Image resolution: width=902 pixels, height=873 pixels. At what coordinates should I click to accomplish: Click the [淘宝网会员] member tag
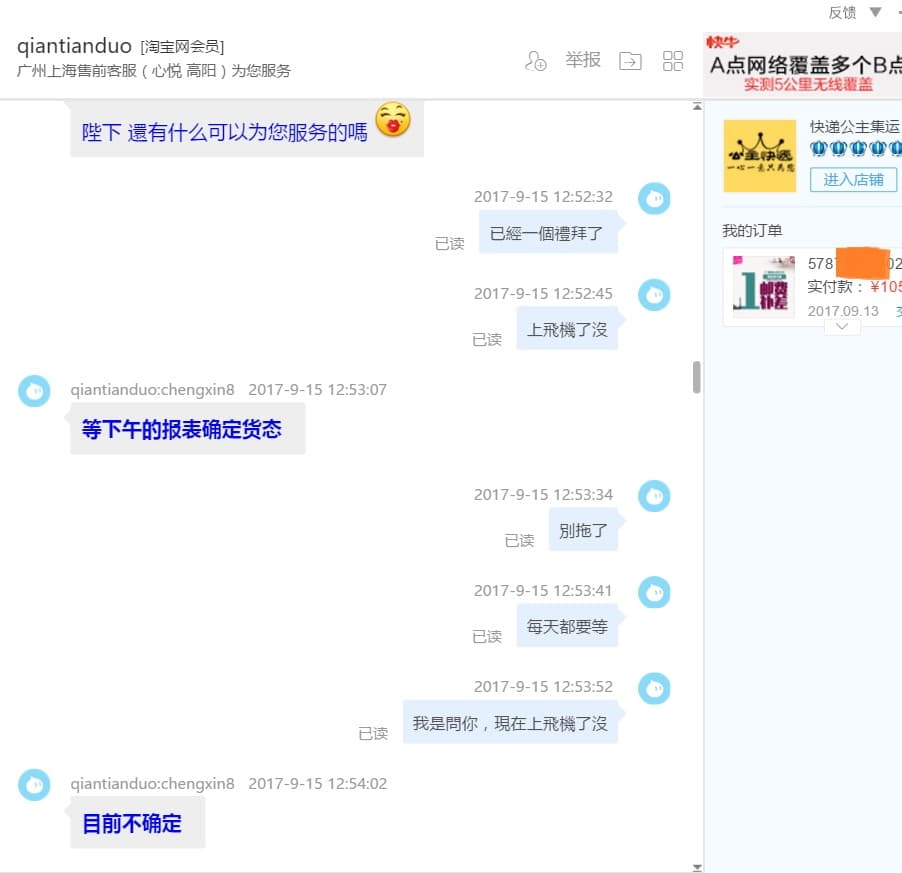[182, 47]
